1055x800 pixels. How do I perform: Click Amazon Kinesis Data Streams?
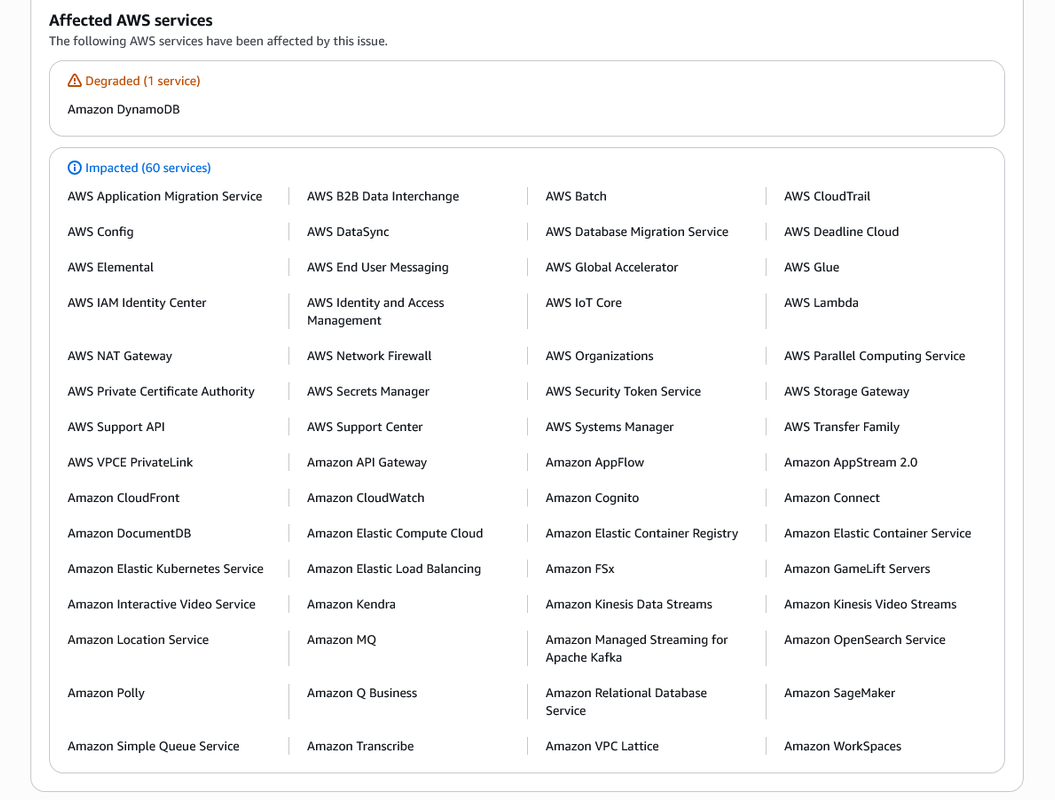(x=629, y=604)
